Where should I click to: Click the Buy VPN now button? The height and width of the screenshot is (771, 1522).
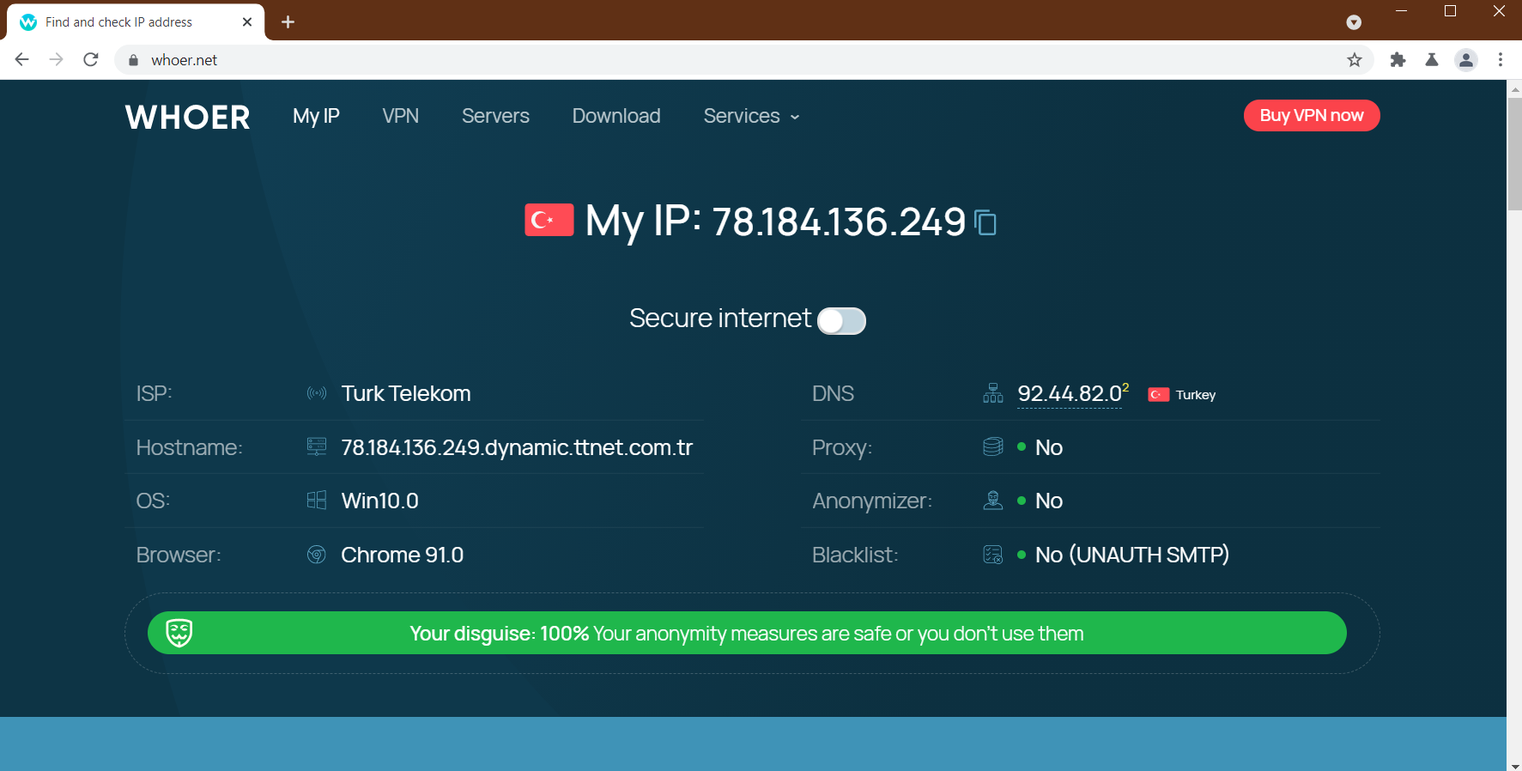(1311, 115)
